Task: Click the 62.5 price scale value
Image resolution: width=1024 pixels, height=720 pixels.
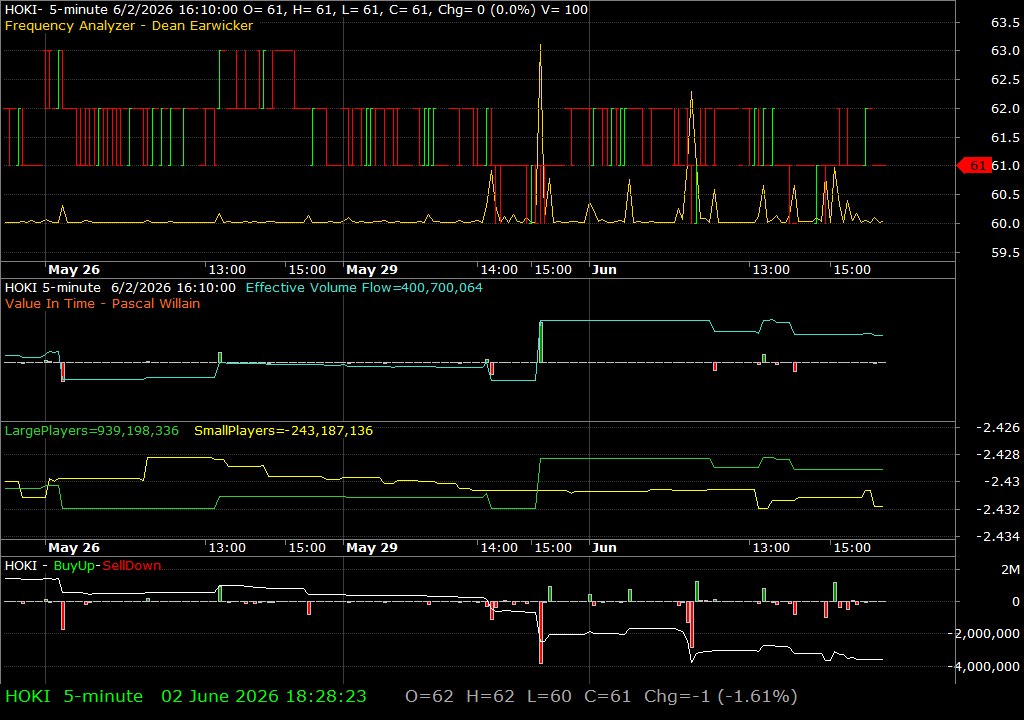Action: (x=1005, y=79)
